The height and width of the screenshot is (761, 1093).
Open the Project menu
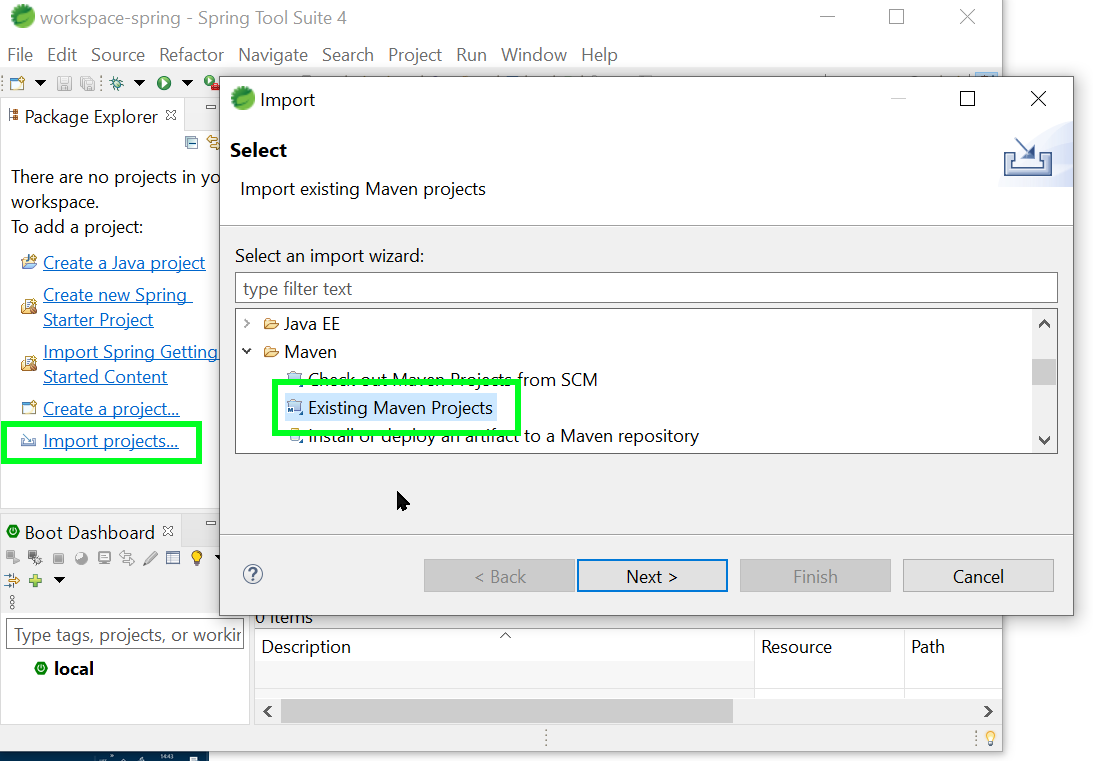(x=415, y=54)
